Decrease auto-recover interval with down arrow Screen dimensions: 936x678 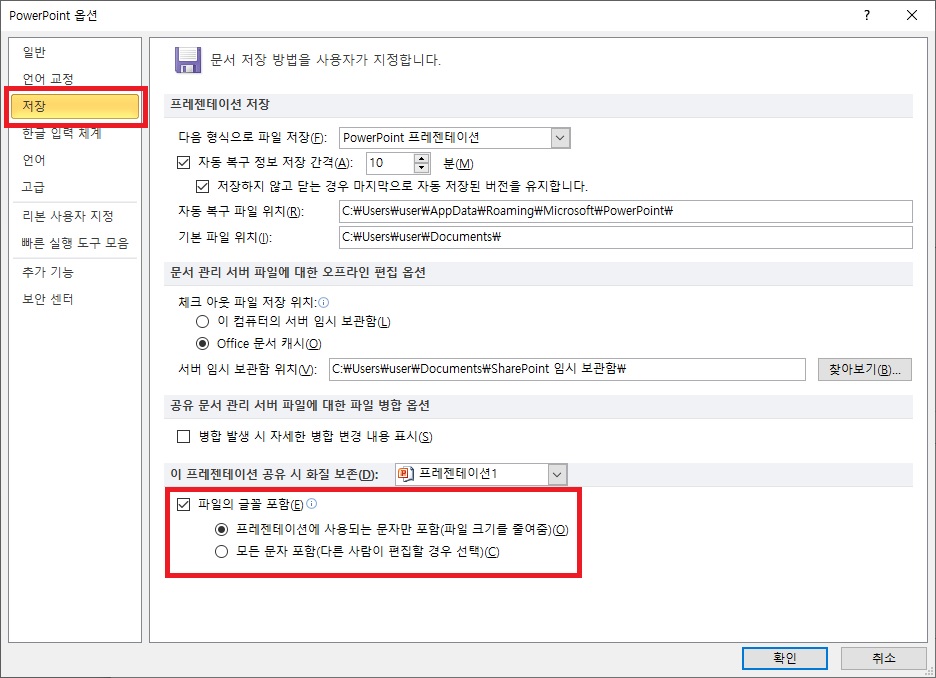click(421, 168)
